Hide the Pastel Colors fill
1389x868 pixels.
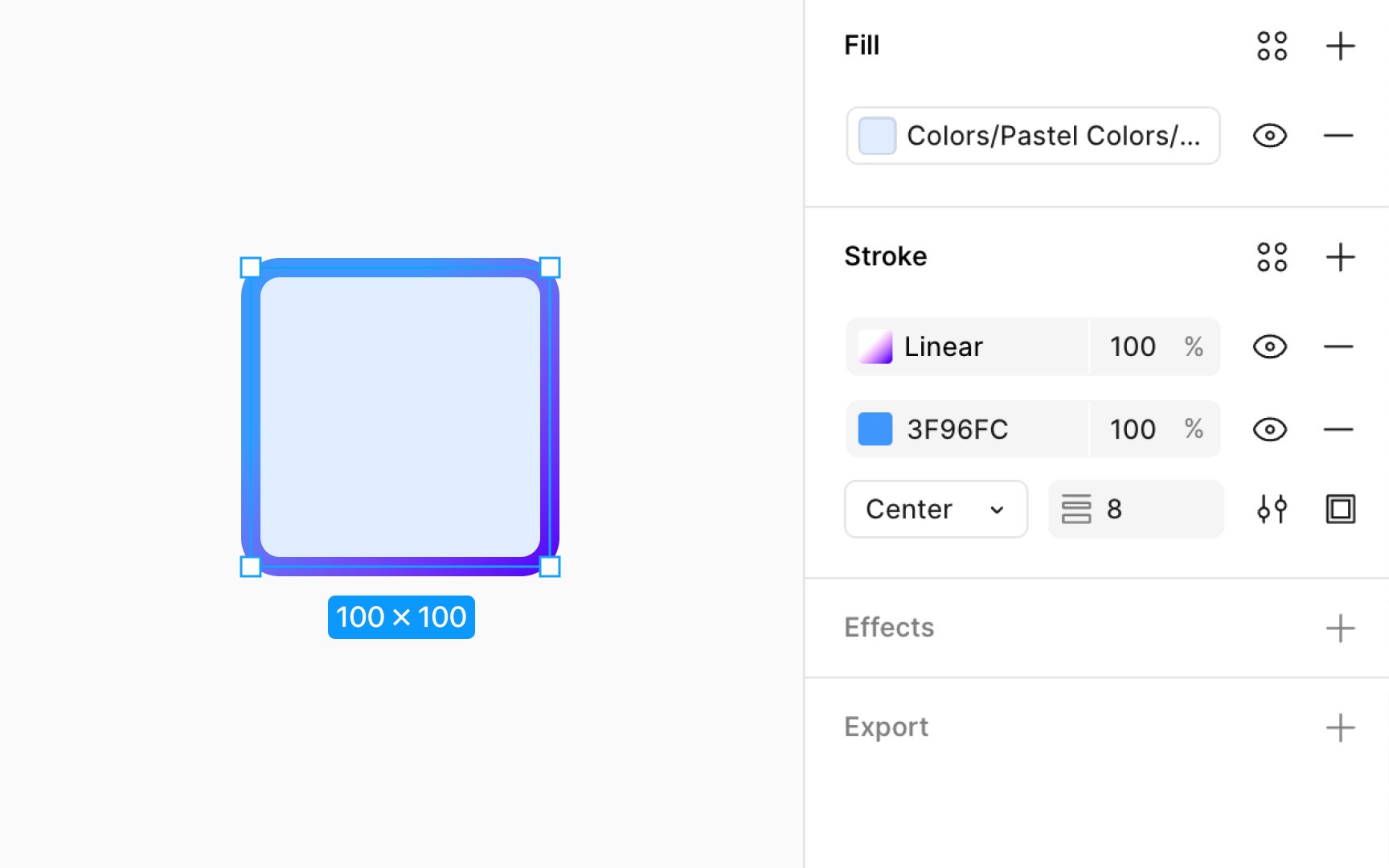[x=1270, y=136]
